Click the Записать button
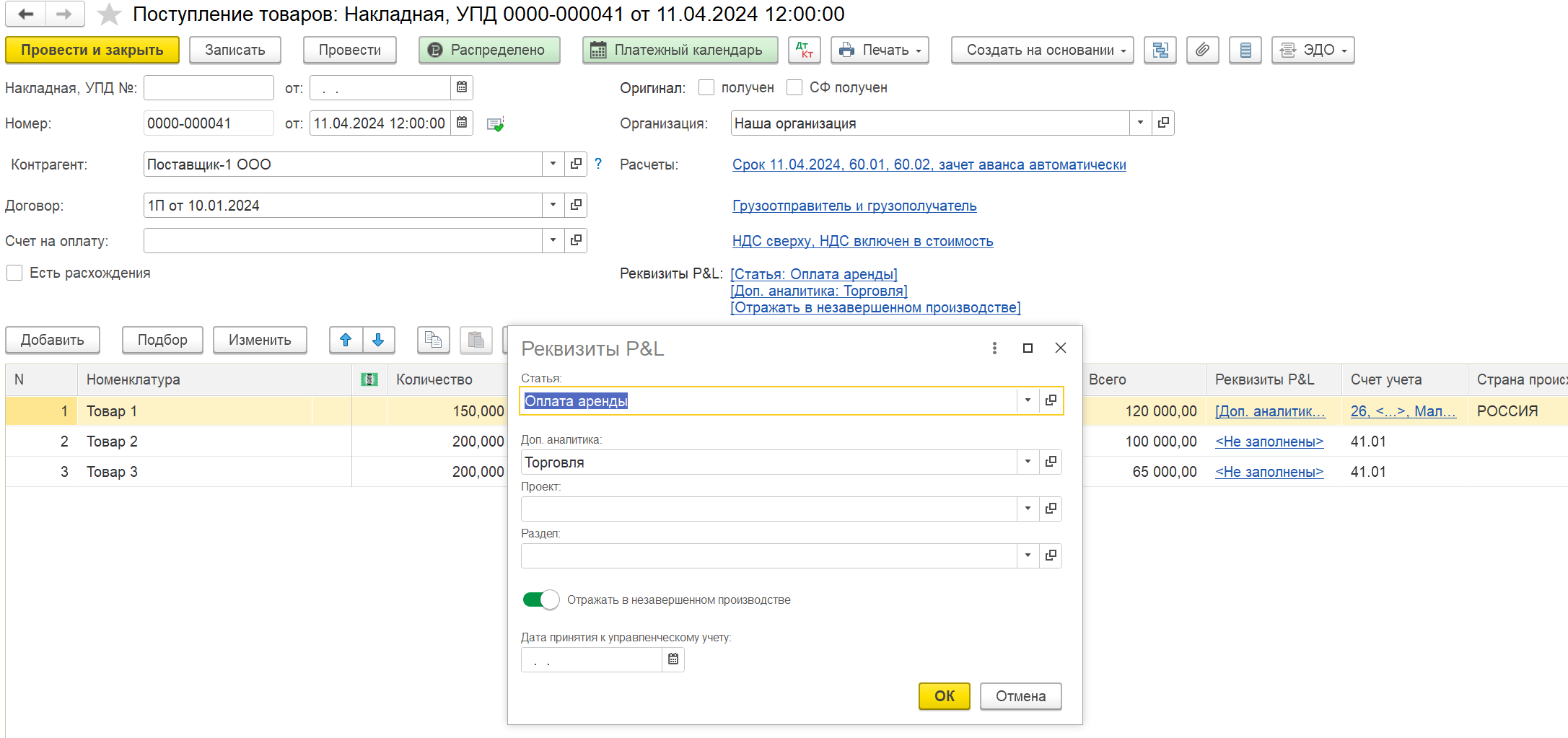The width and height of the screenshot is (1568, 738). tap(235, 50)
